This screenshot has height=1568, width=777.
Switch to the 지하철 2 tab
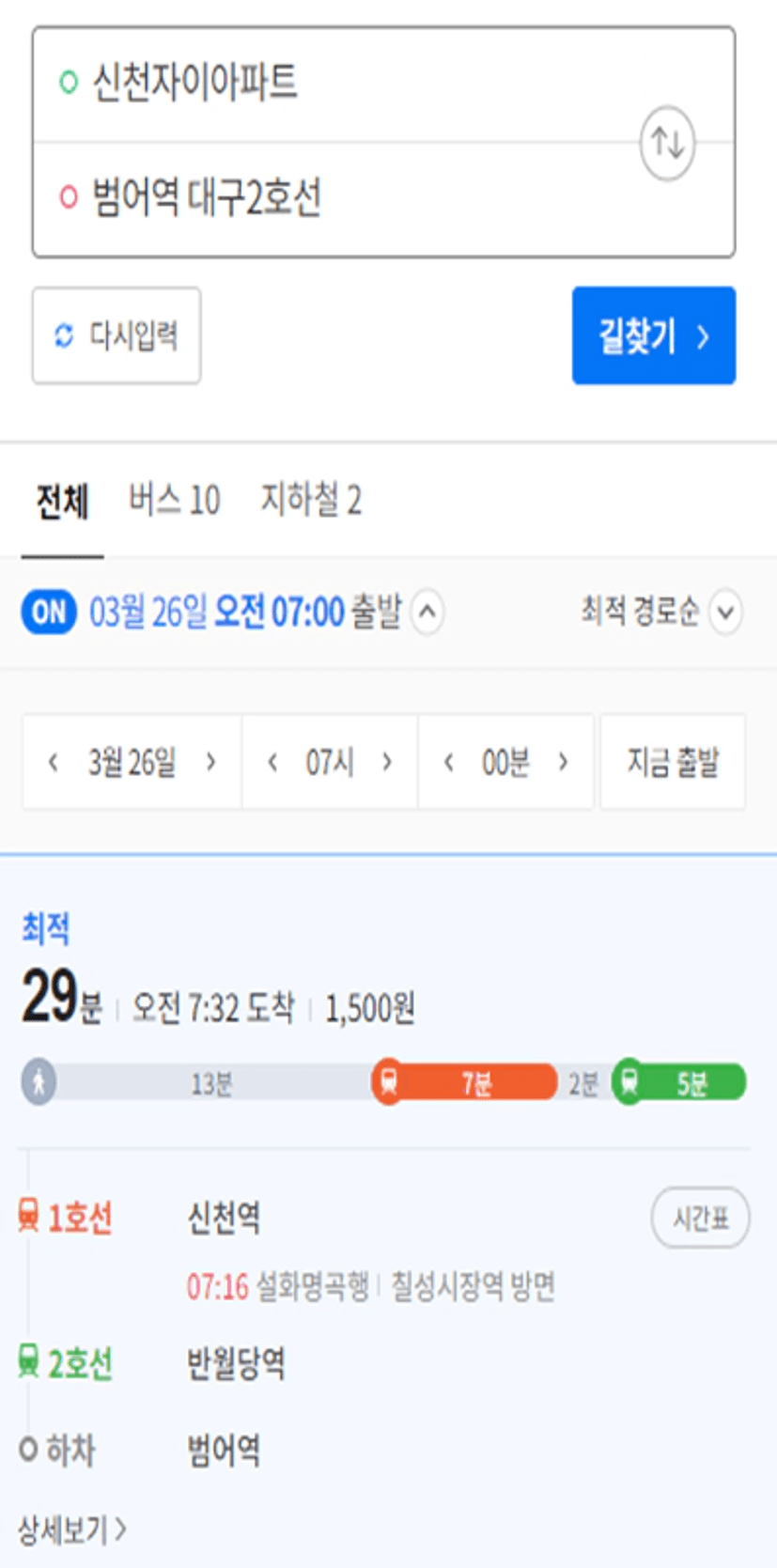coord(311,501)
